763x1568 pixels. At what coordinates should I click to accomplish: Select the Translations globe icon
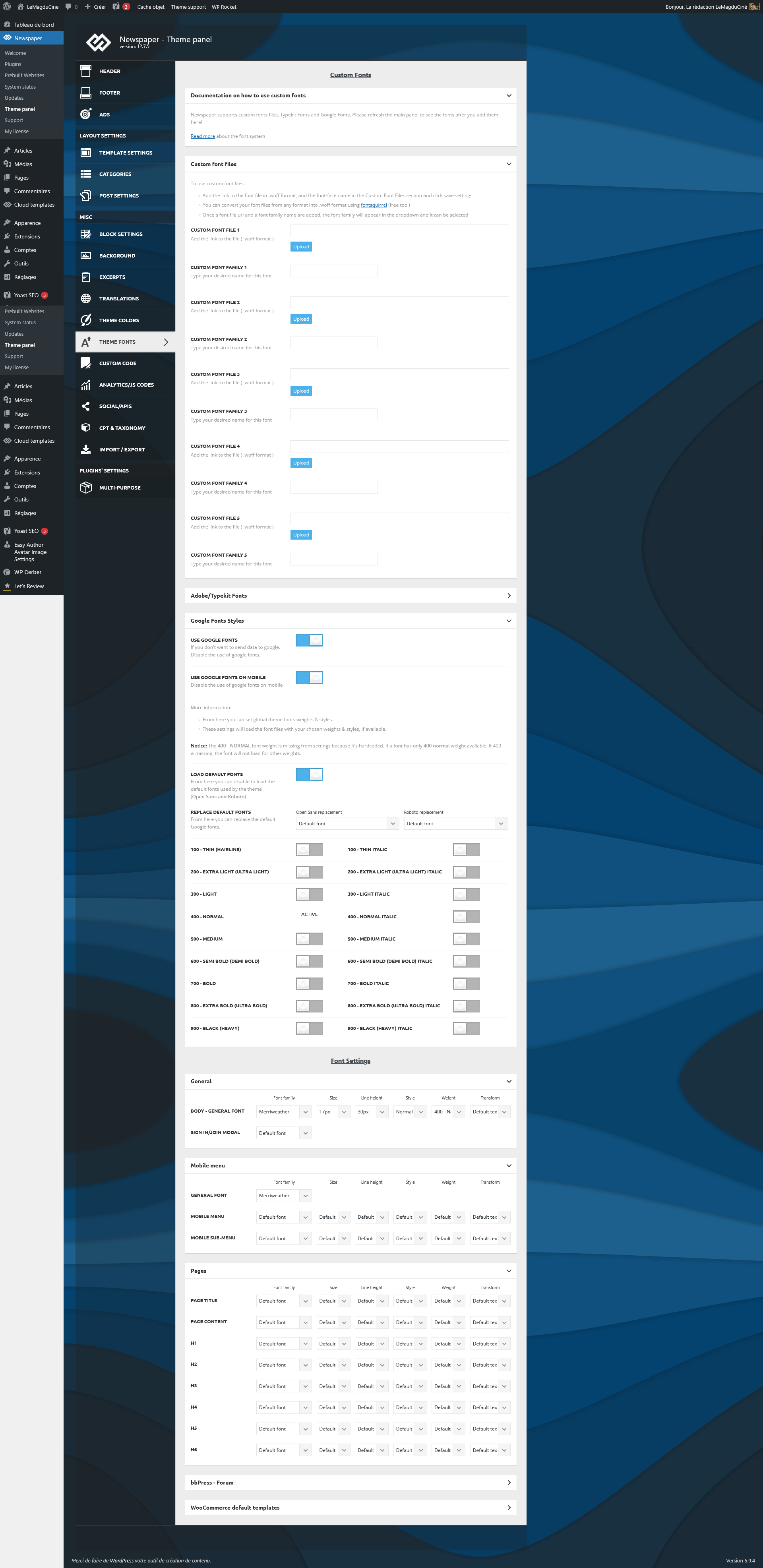(x=86, y=298)
